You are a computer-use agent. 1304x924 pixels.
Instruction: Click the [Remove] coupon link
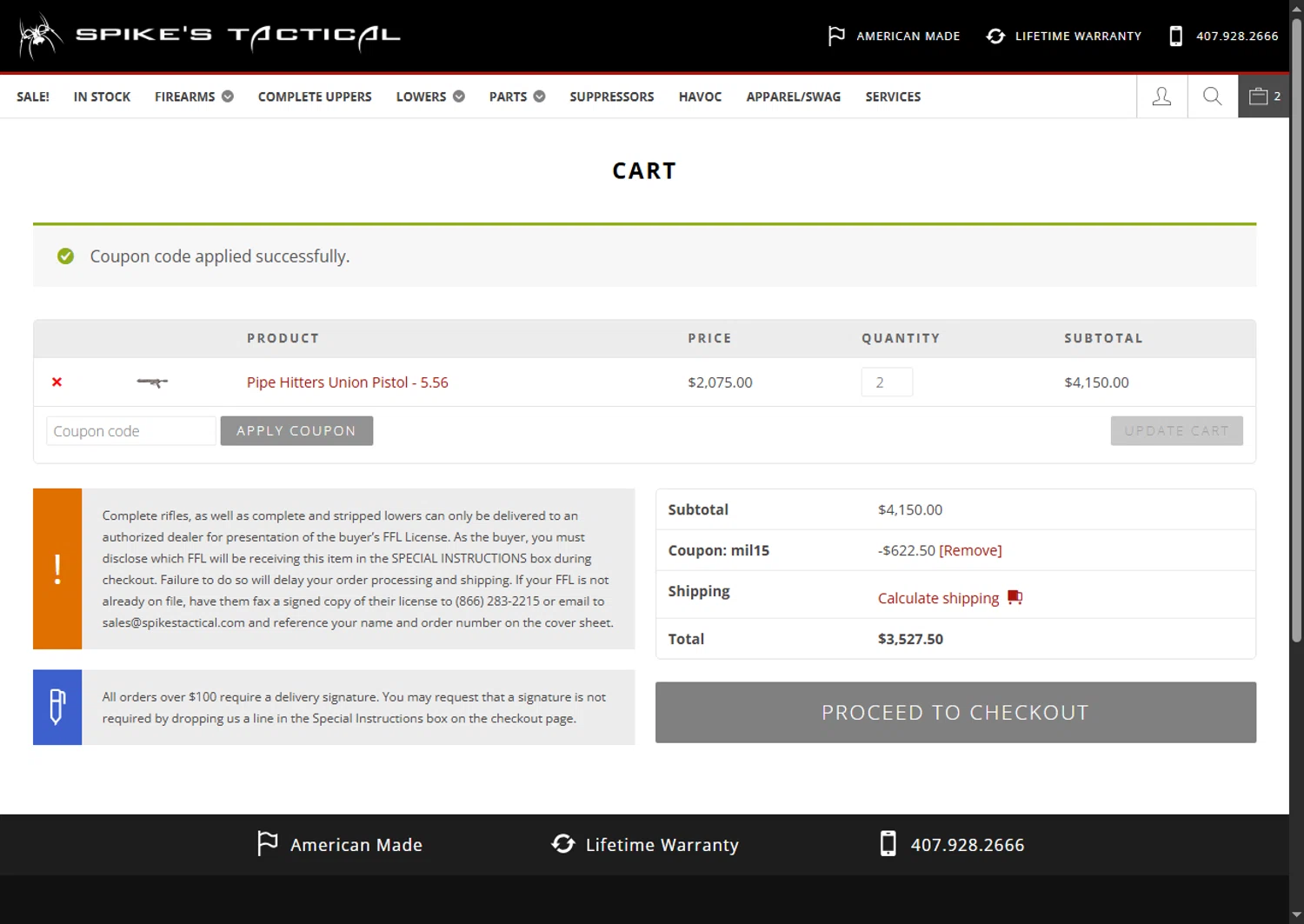[970, 550]
